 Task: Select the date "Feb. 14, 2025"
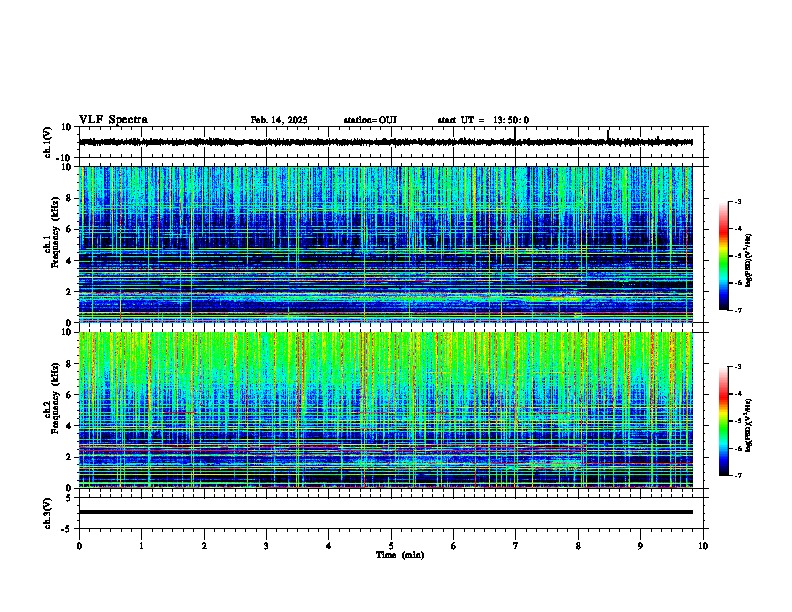pyautogui.click(x=279, y=120)
